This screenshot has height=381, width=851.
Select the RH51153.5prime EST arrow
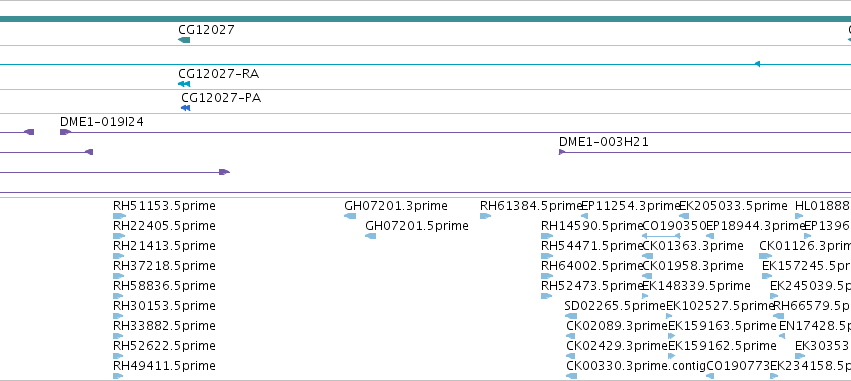[x=119, y=216]
